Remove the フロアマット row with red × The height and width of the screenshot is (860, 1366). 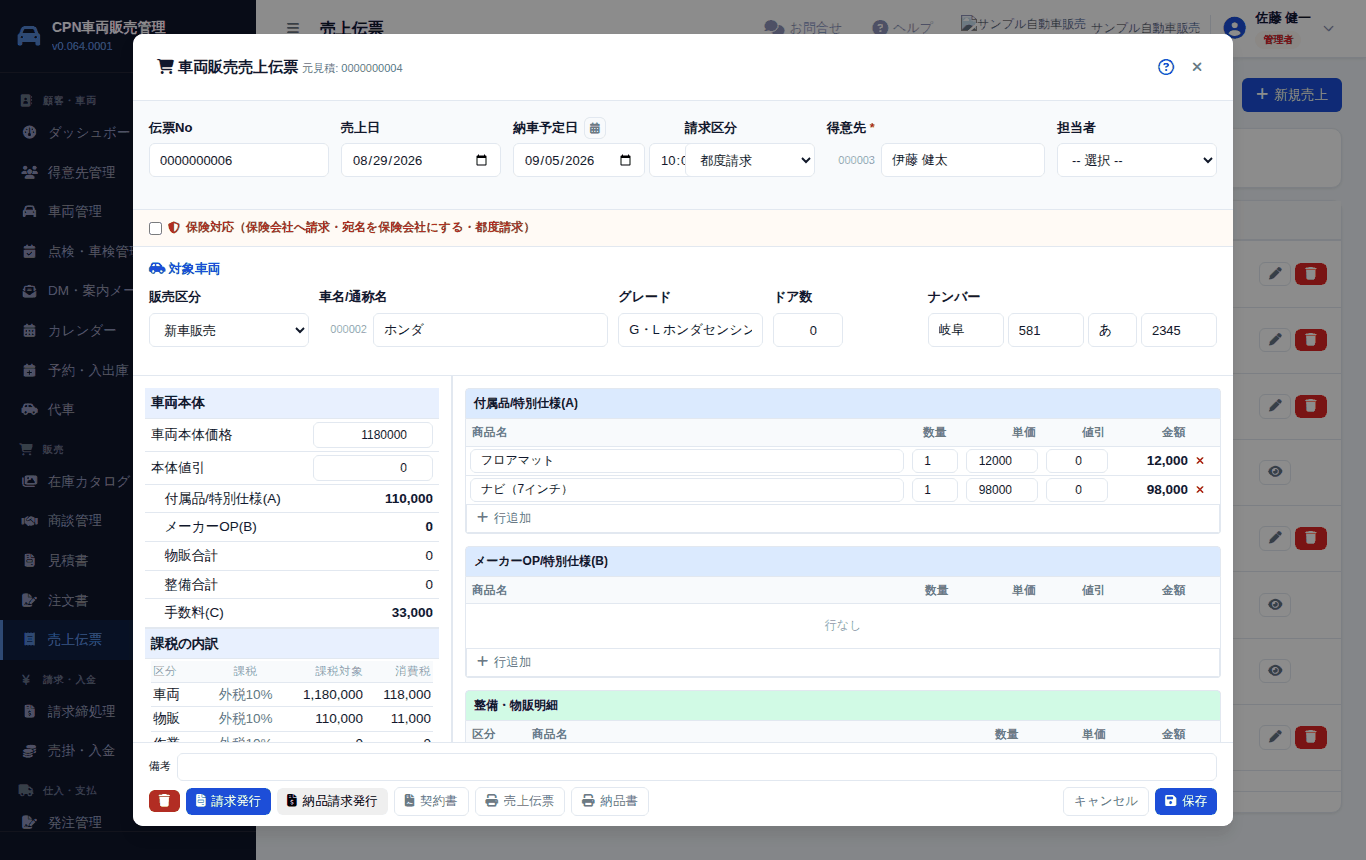[1200, 461]
